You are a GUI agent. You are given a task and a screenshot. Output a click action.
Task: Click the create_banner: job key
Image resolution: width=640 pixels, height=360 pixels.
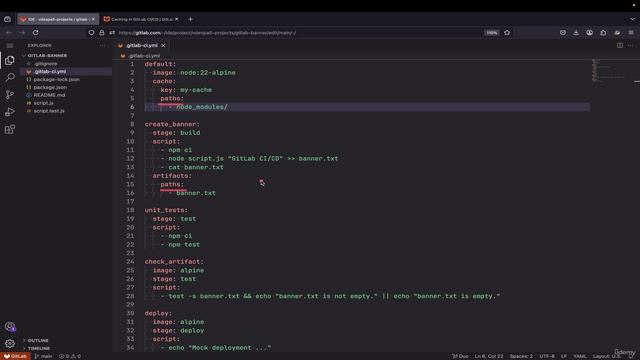(172, 124)
